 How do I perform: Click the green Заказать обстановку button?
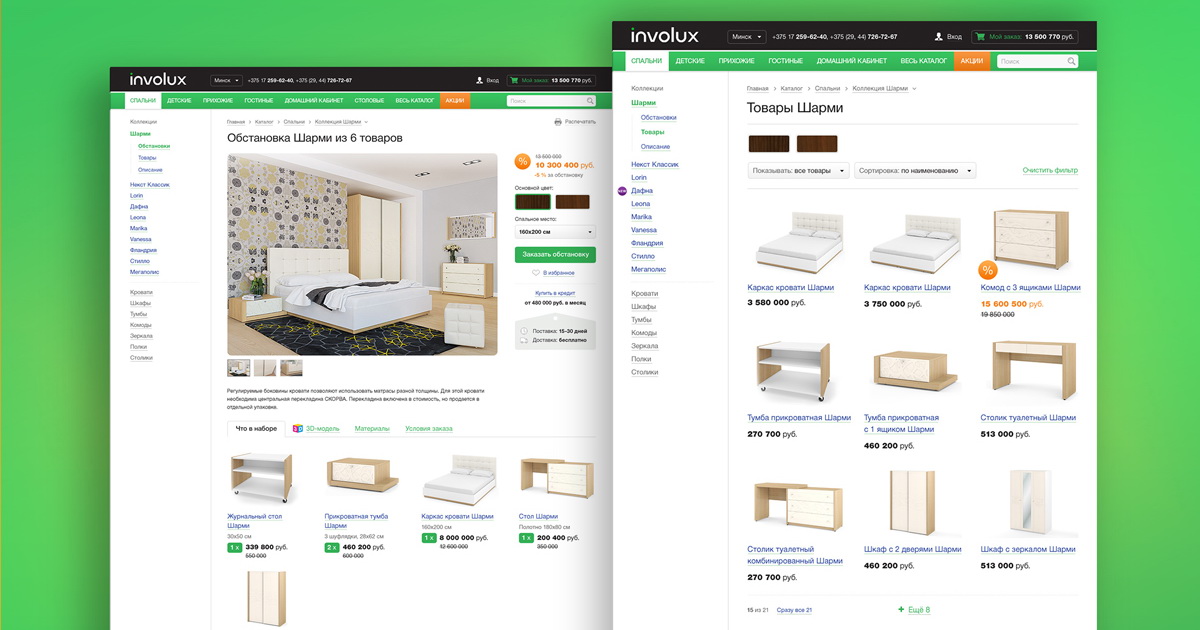pos(555,254)
